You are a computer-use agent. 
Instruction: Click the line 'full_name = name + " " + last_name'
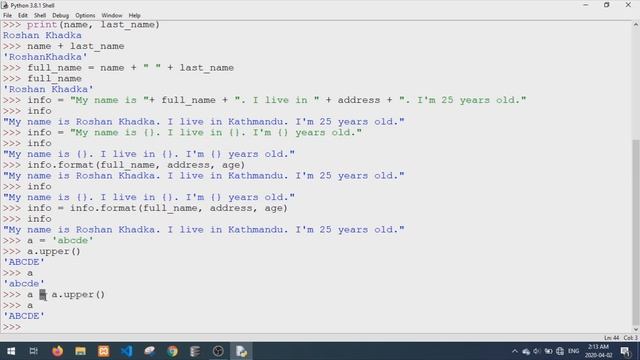point(130,68)
